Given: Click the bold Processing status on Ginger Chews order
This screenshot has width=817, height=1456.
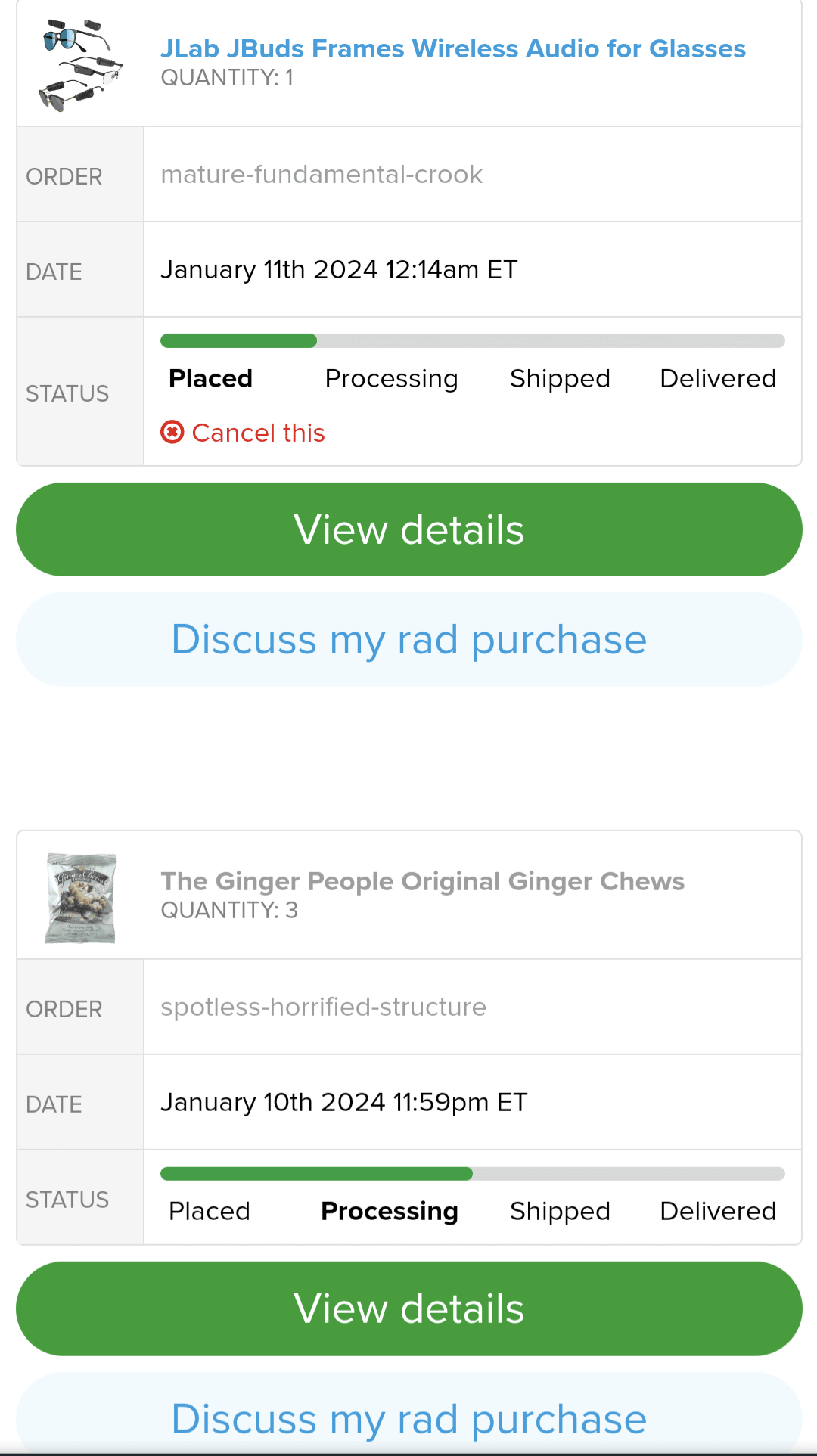Looking at the screenshot, I should click(390, 1211).
